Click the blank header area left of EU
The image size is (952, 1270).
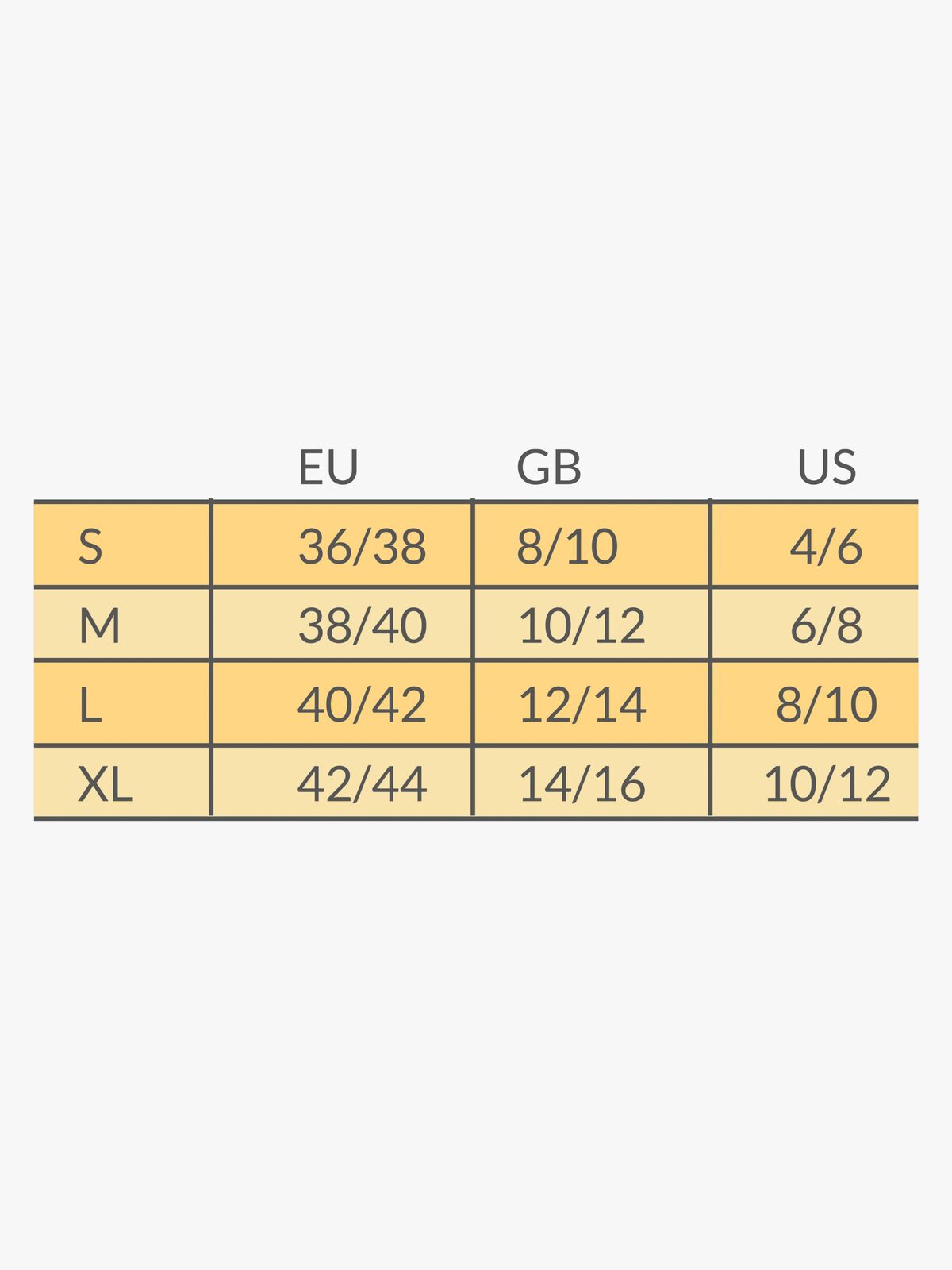coord(123,468)
